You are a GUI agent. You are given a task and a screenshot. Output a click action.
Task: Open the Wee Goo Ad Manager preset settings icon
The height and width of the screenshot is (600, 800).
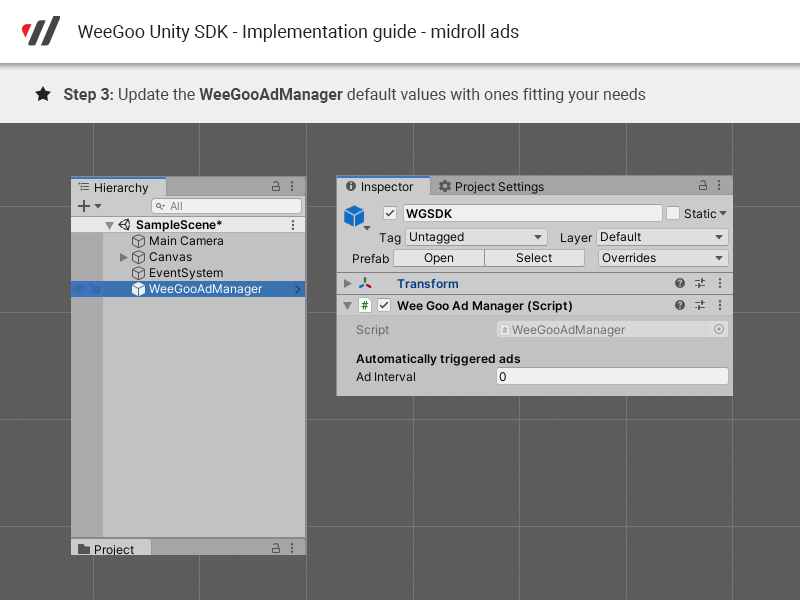[700, 306]
